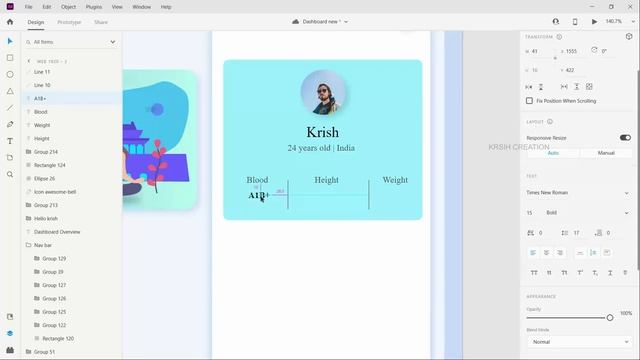Viewport: 640px width, 360px height.
Task: Open the Bold font weight dropdown
Action: (587, 213)
